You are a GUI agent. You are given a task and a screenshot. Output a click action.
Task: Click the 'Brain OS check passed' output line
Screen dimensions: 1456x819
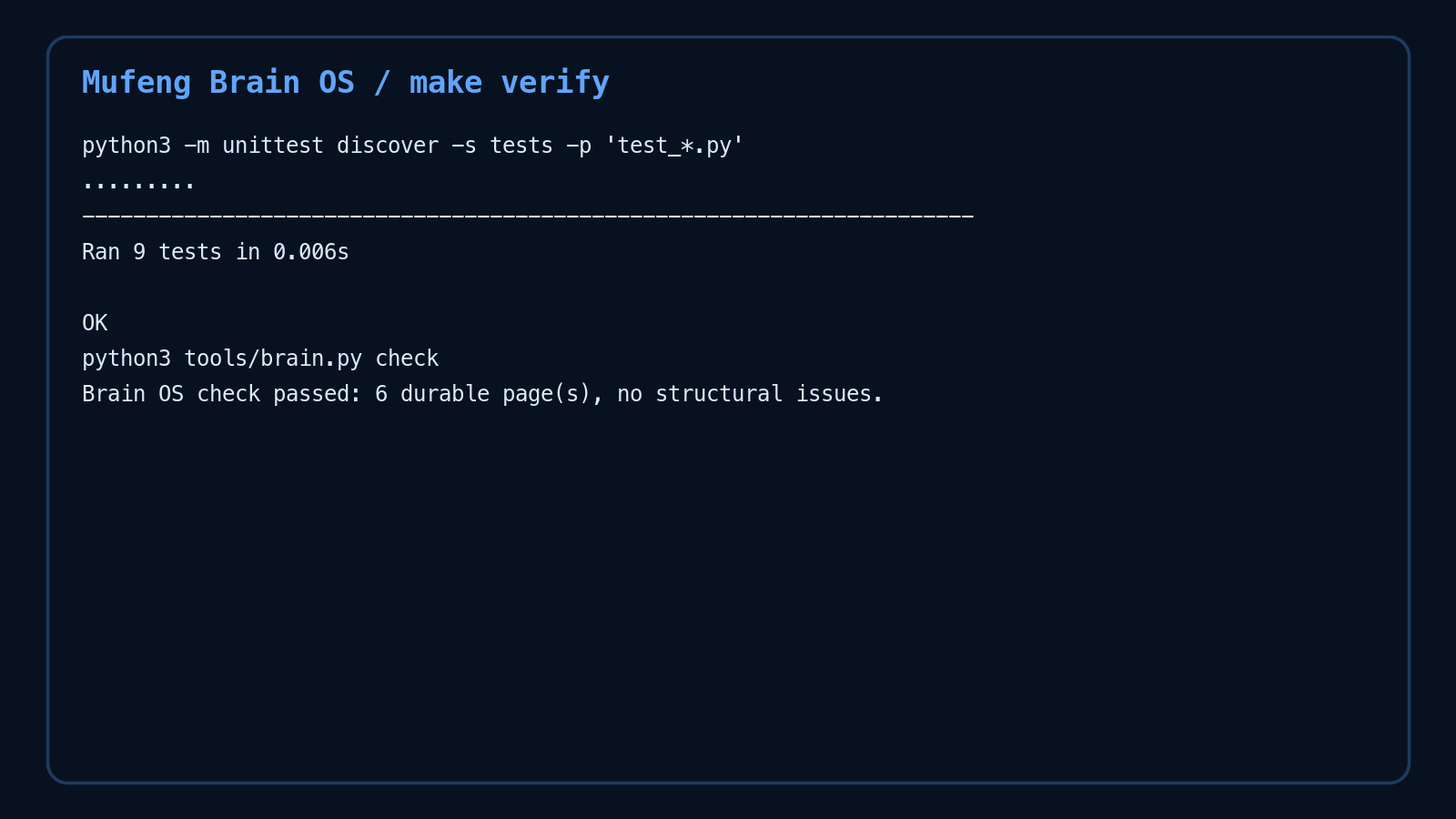482,394
